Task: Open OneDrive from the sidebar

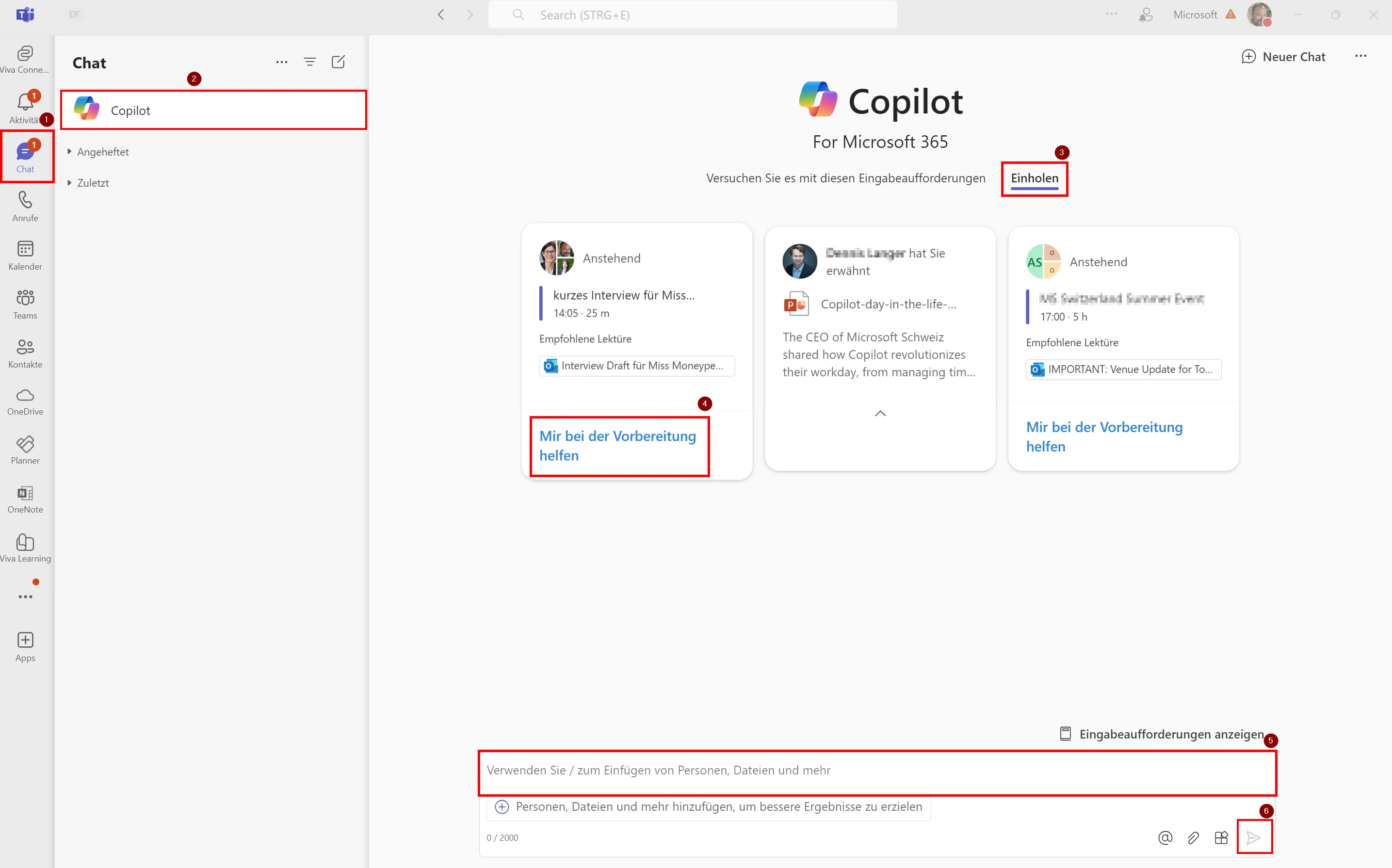Action: tap(25, 401)
